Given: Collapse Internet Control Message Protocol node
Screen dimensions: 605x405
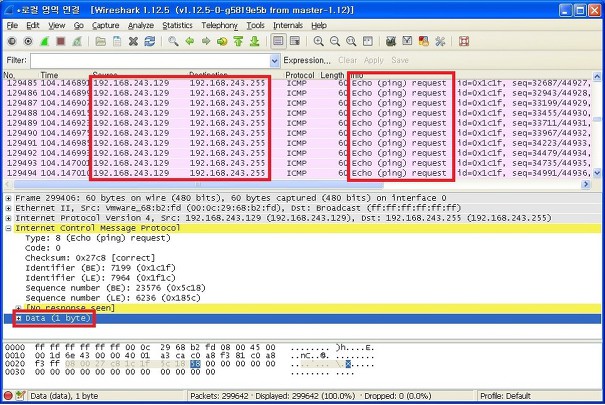Looking at the screenshot, I should click(8, 228).
